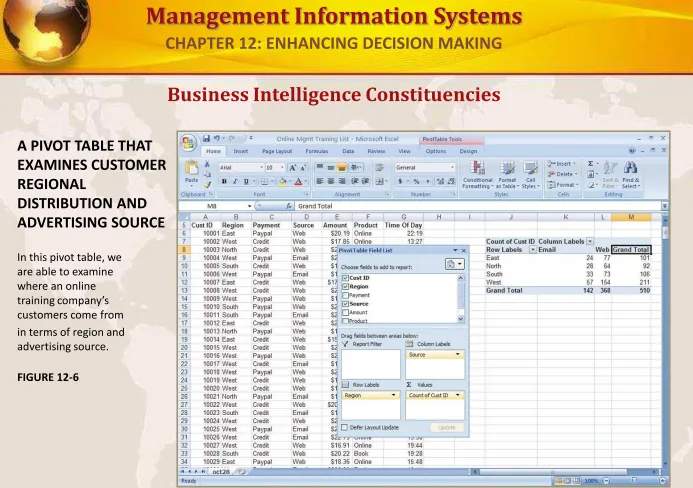The width and height of the screenshot is (693, 488).
Task: Open Find & Select binoculars icon
Action: 631,175
